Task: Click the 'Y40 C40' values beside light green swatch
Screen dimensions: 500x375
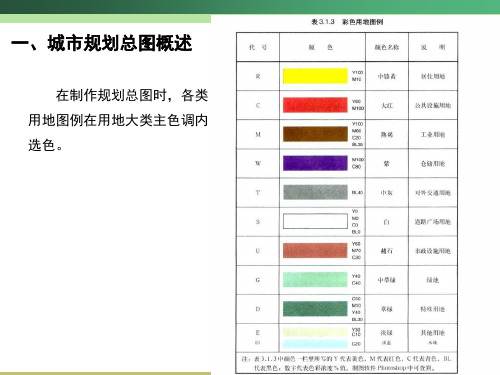Action: 356,279
